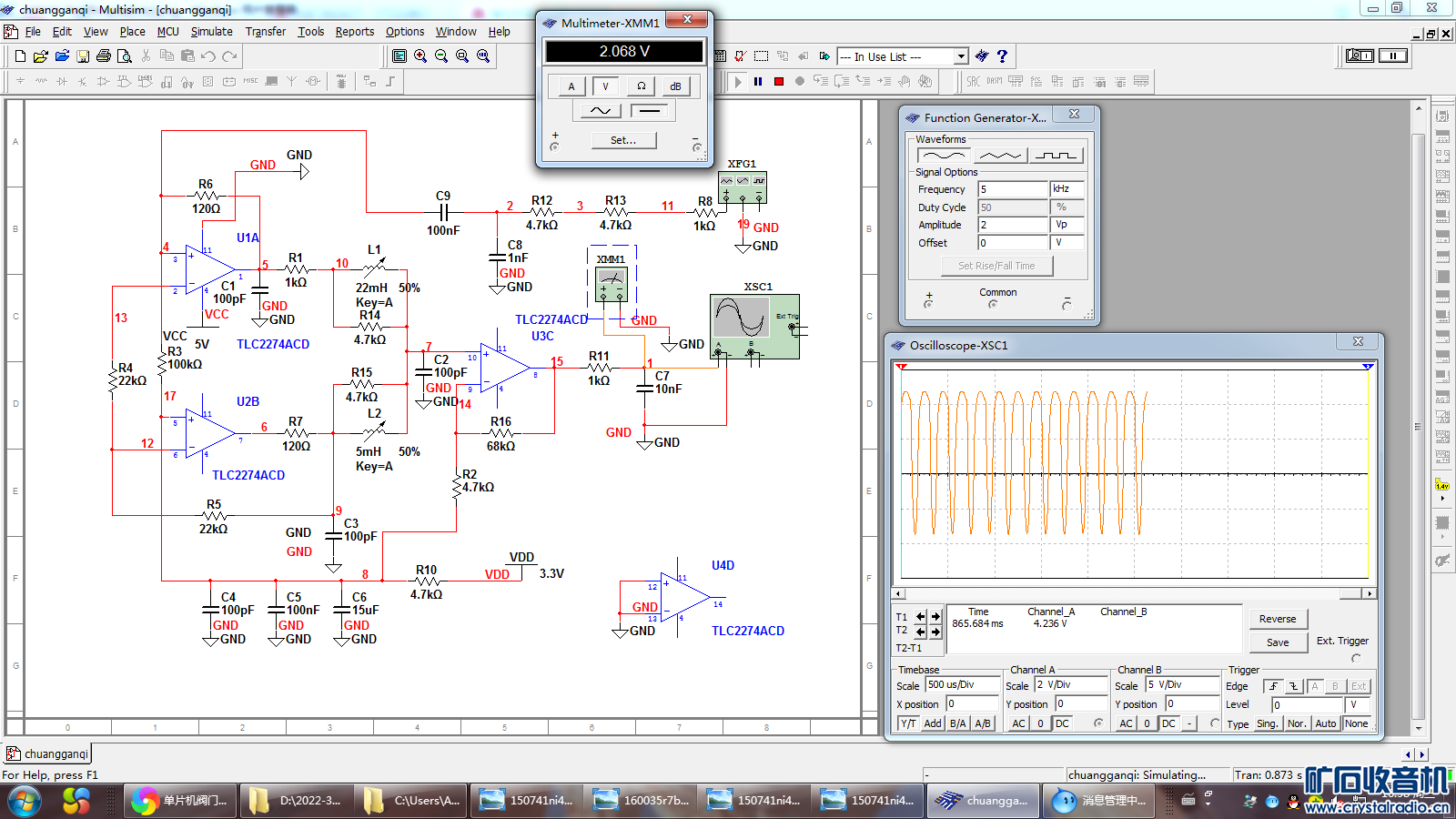
Task: Select triangle waveform in Function Generator
Action: (x=999, y=156)
